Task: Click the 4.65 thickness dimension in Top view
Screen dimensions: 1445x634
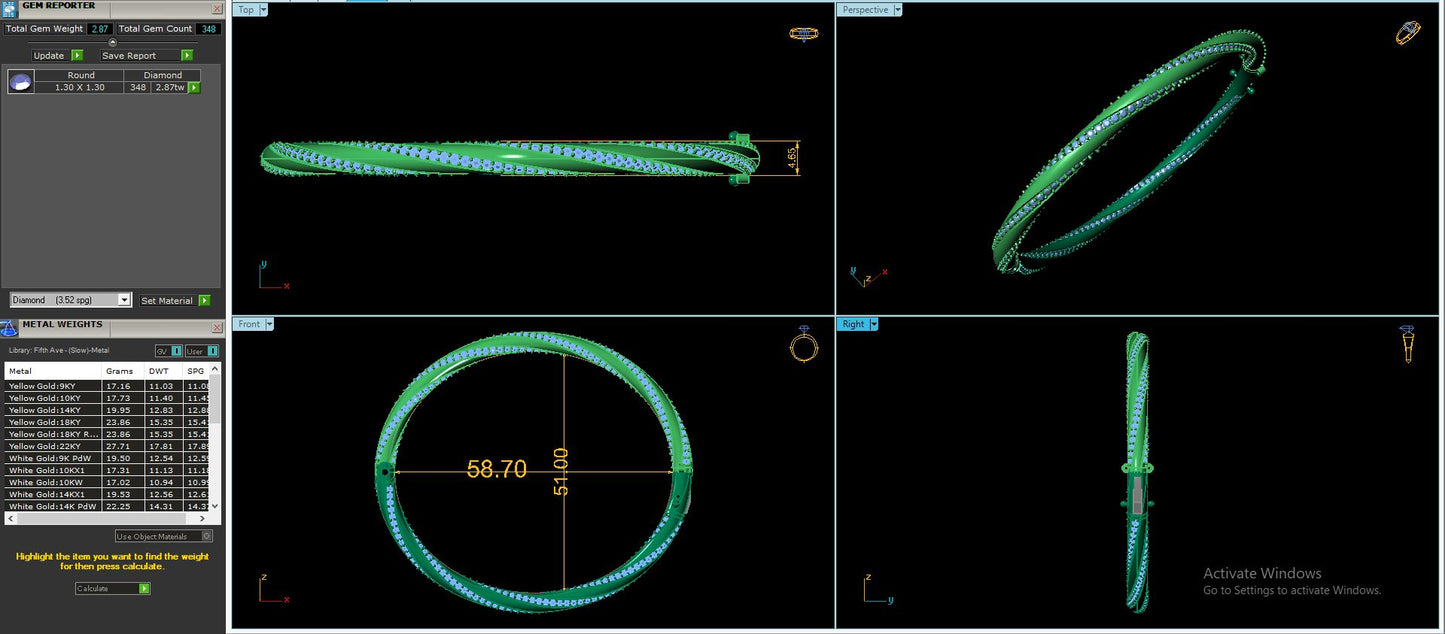Action: (x=792, y=159)
